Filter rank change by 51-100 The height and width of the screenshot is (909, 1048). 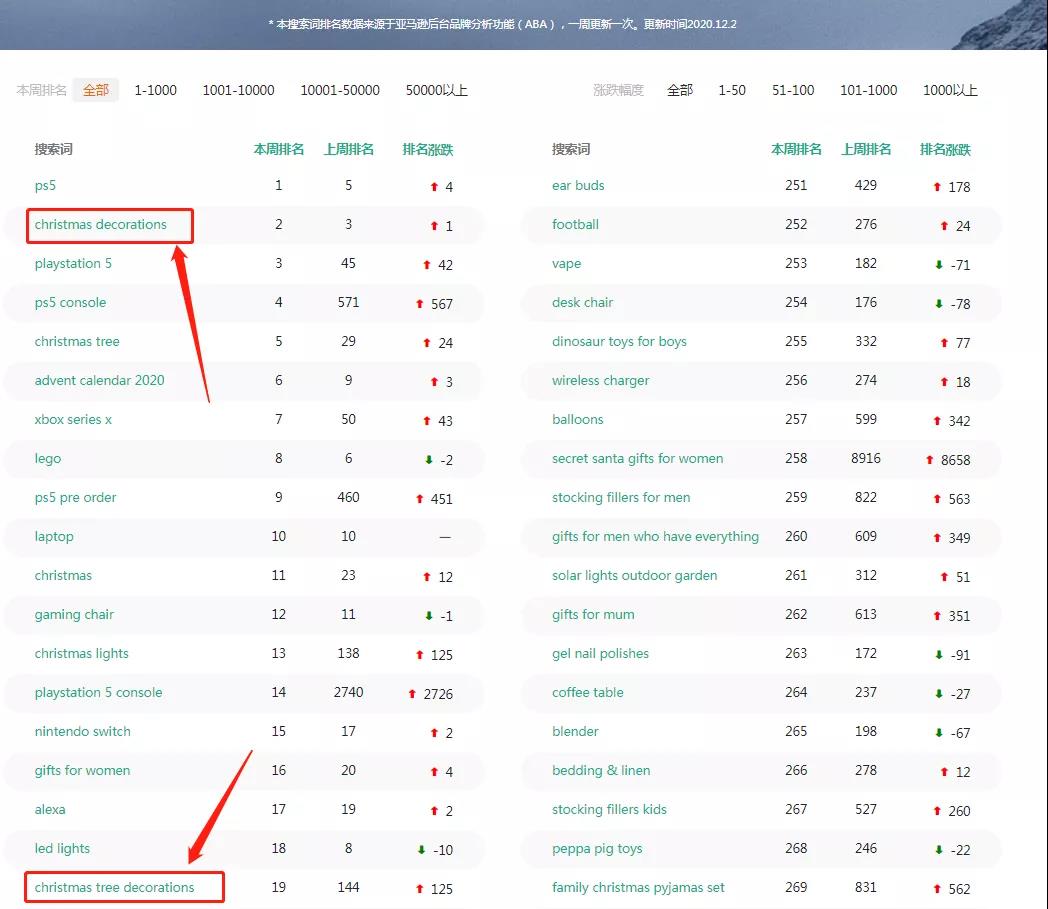click(793, 90)
